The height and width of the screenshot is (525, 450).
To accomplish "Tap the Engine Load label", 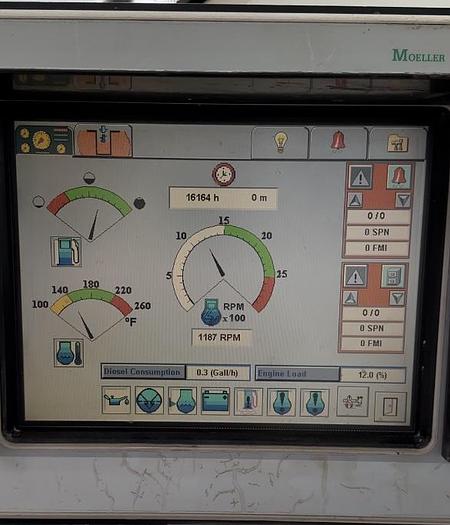I will point(297,374).
